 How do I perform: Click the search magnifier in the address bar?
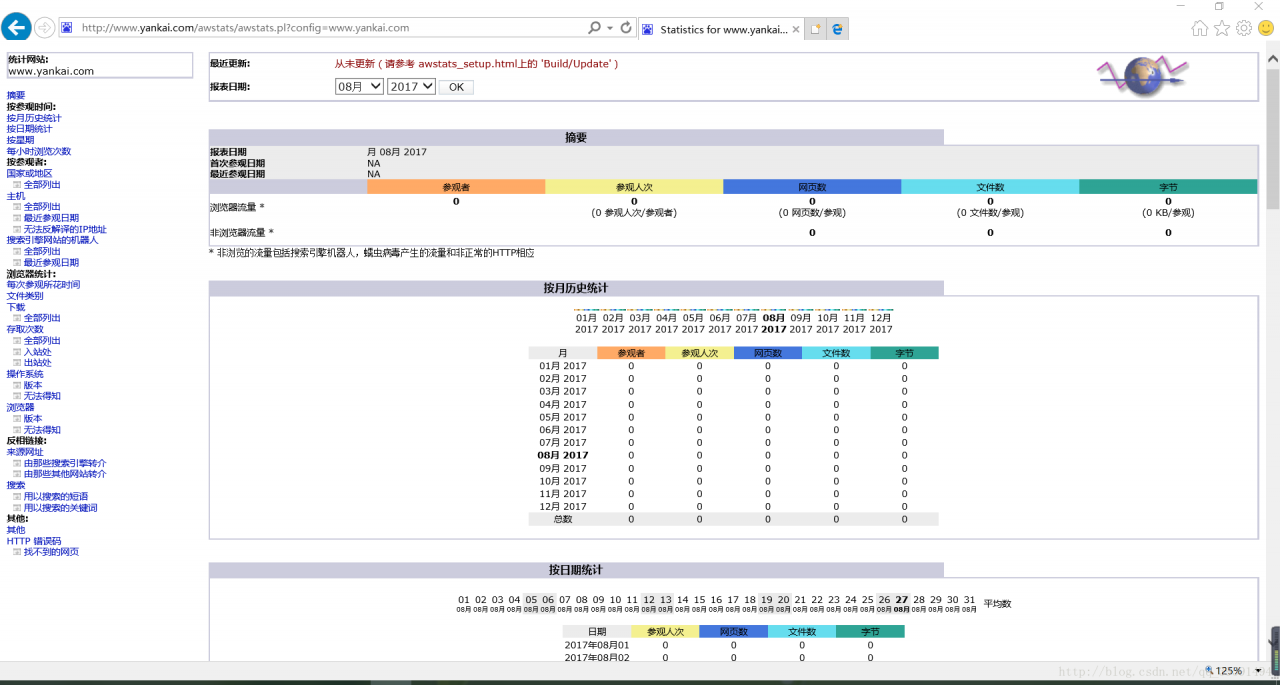(593, 28)
